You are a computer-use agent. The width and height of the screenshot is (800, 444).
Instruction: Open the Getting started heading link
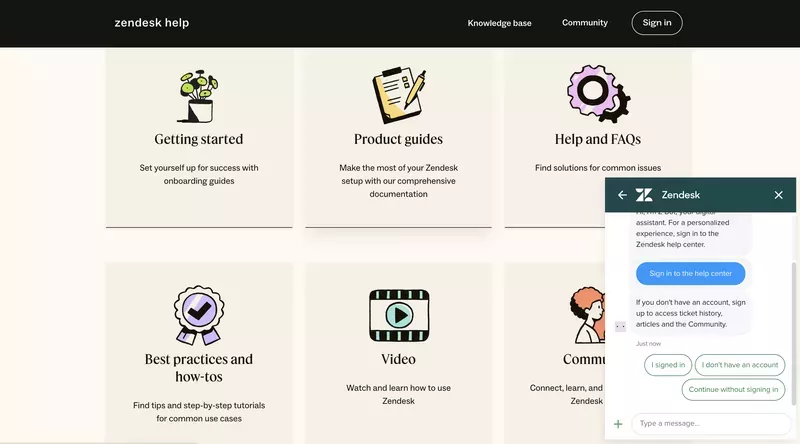198,139
